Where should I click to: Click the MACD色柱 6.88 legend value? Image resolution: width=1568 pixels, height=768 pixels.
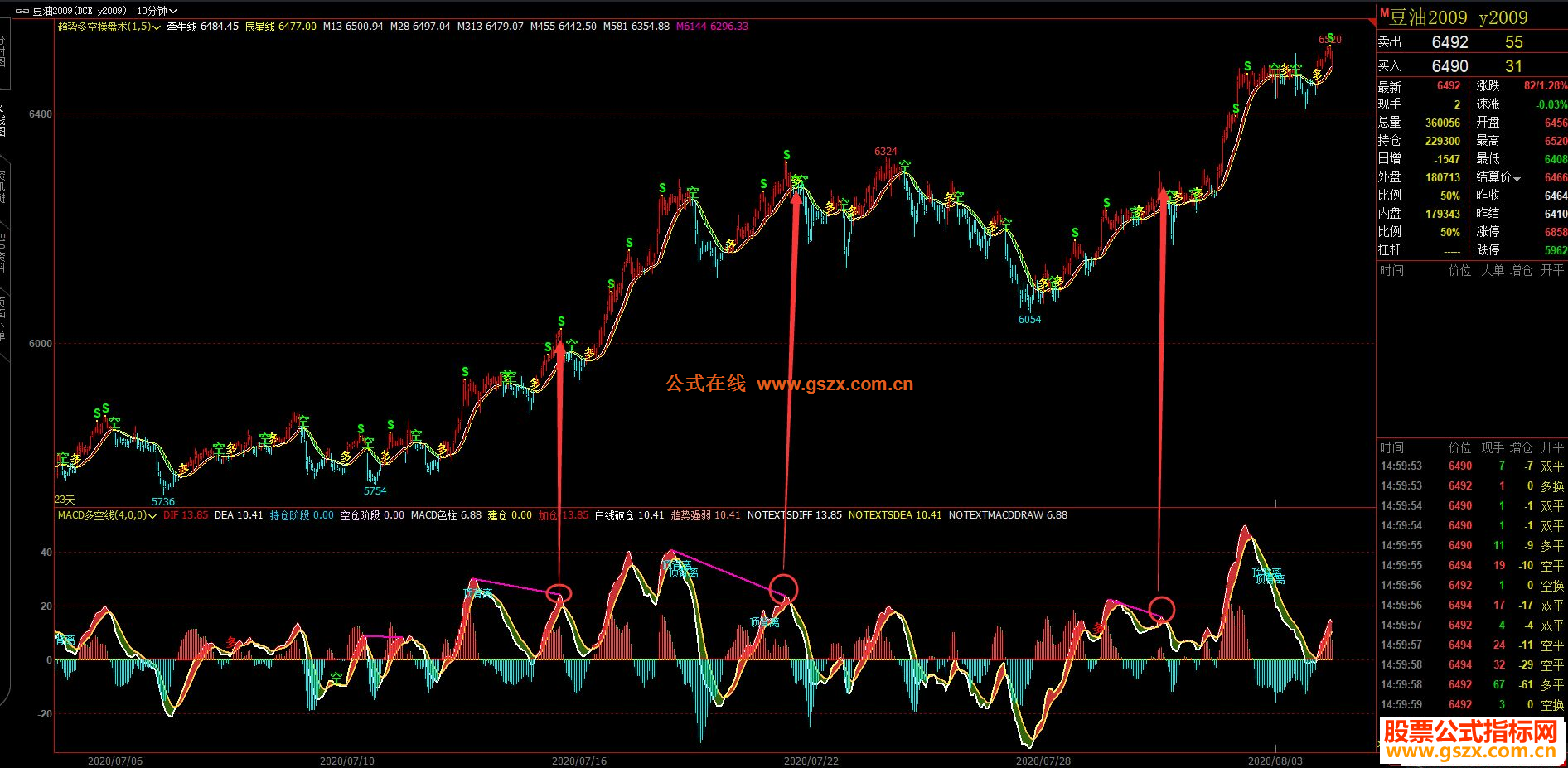(x=446, y=515)
